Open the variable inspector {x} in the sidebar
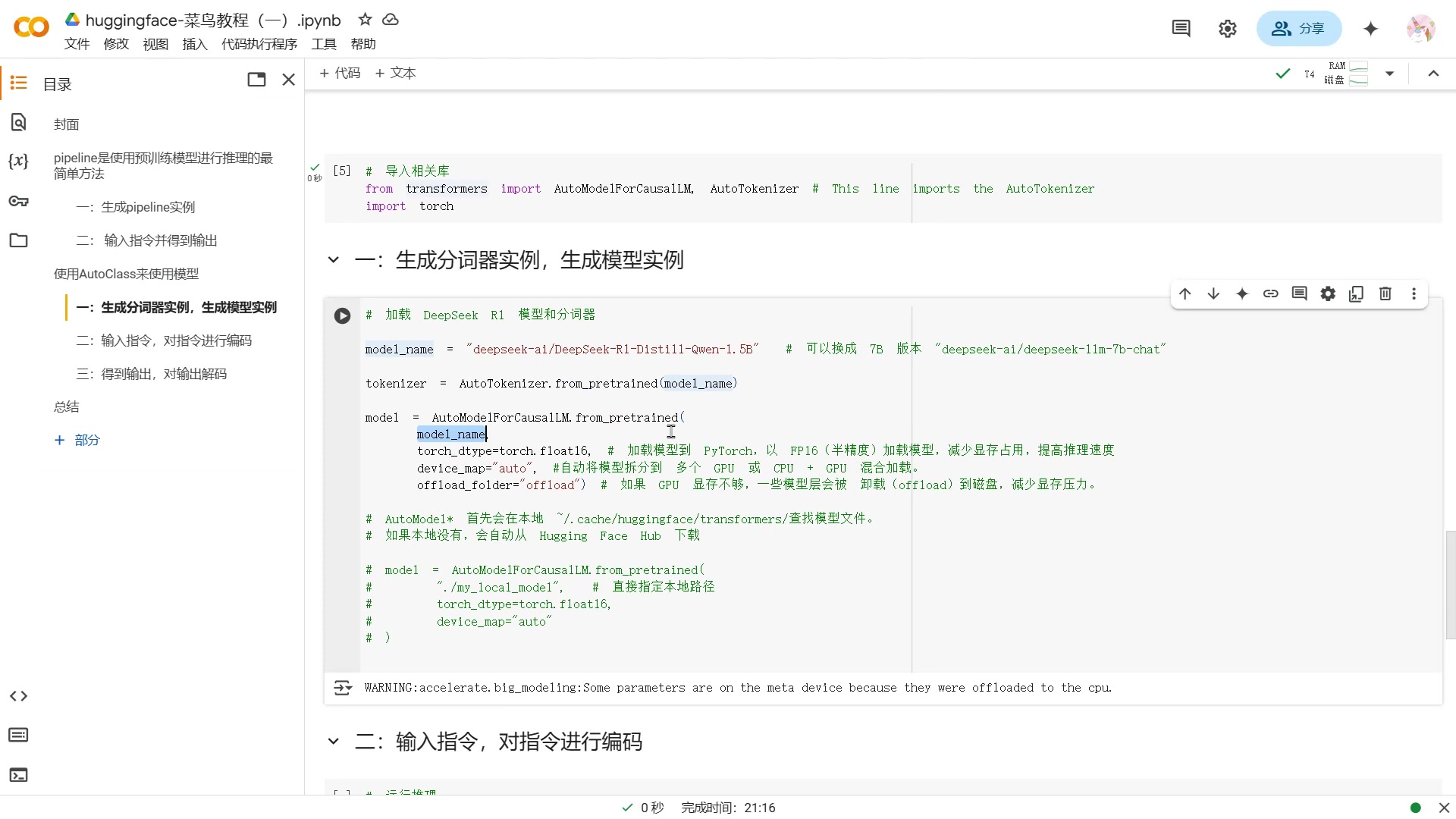The width and height of the screenshot is (1456, 819). pyautogui.click(x=18, y=161)
